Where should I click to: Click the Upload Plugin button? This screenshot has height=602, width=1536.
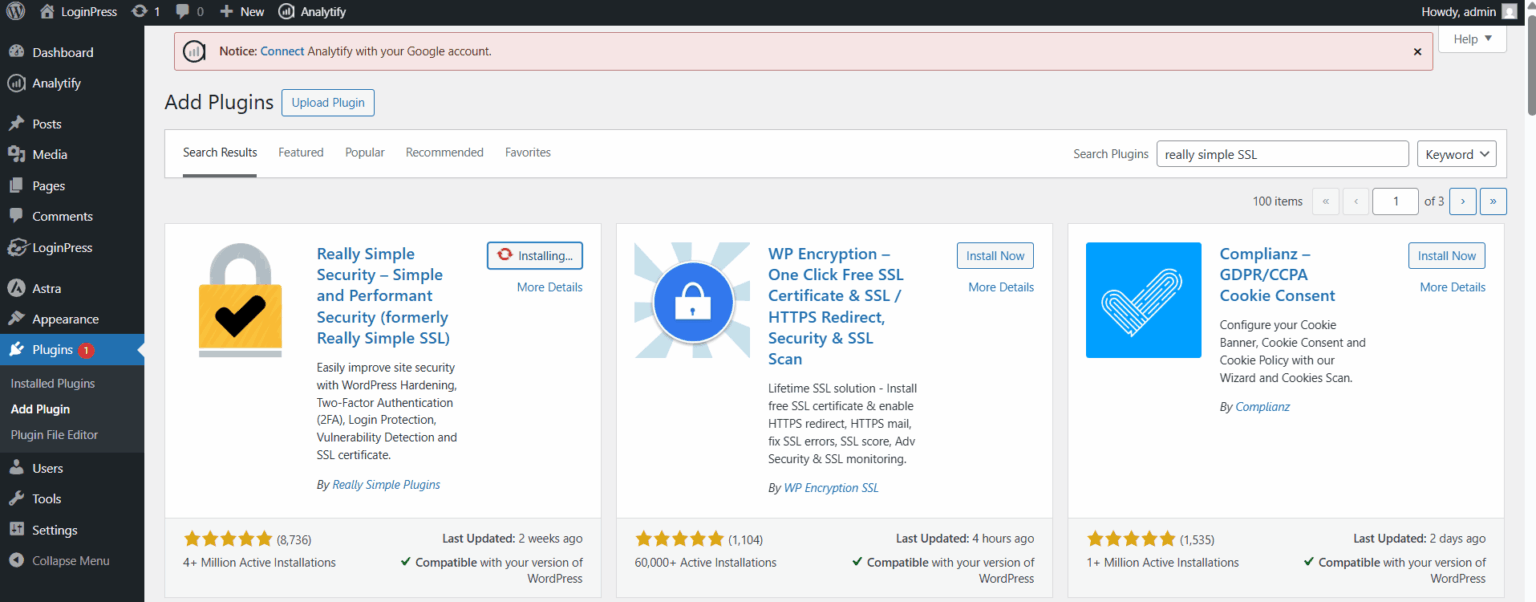(x=328, y=103)
